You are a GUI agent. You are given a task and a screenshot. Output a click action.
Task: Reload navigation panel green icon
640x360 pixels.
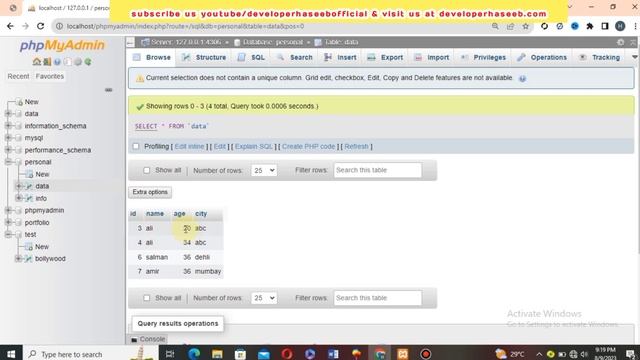pos(88,62)
